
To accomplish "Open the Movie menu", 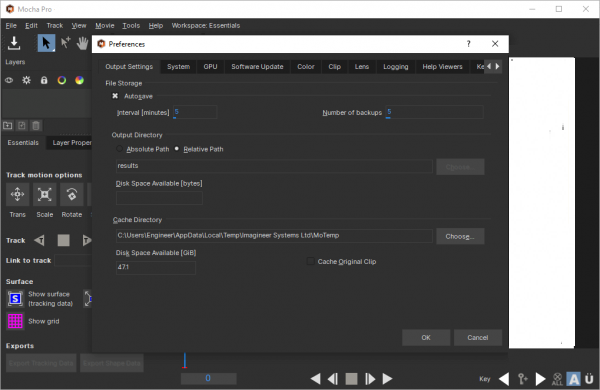I will (x=105, y=26).
